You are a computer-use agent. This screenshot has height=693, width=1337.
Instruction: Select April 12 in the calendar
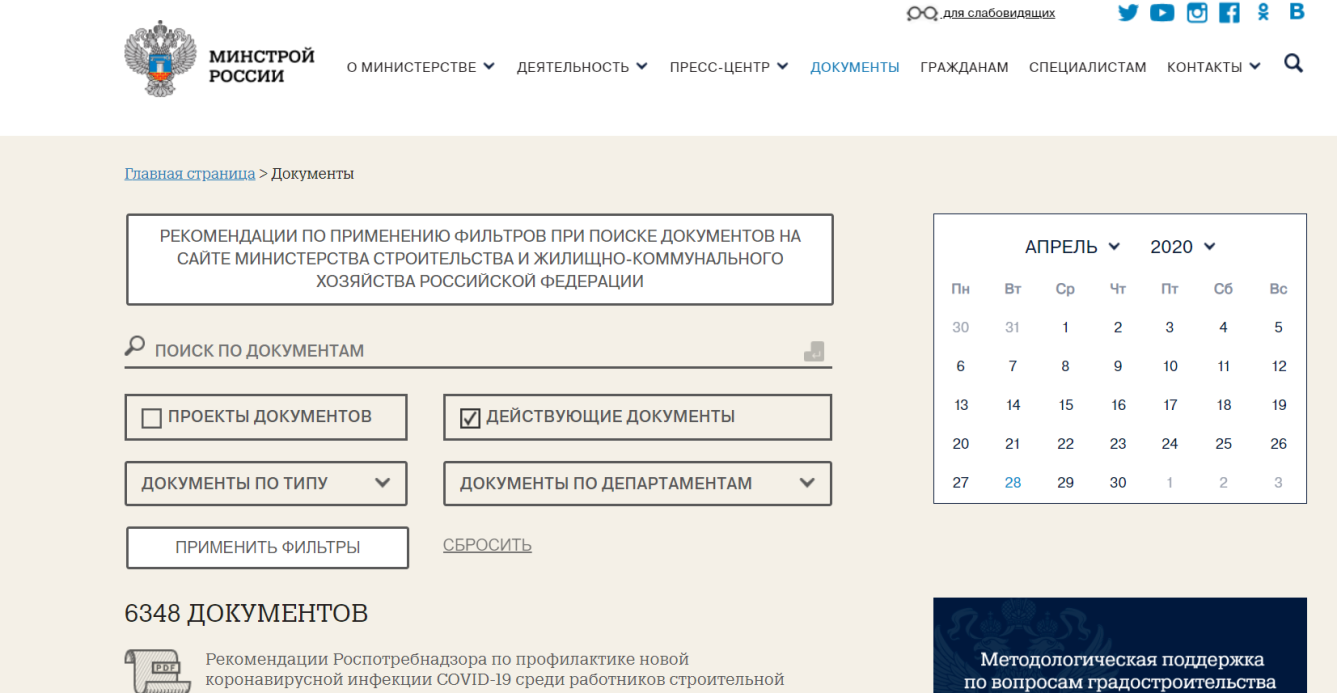(x=1279, y=366)
